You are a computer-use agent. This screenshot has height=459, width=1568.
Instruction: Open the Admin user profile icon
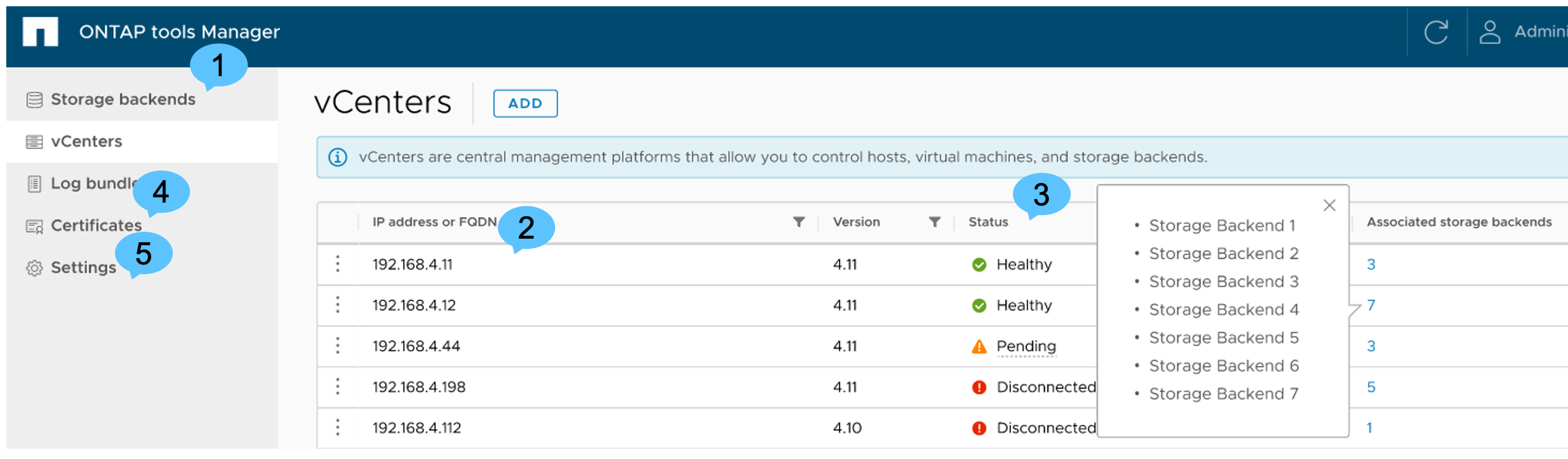[x=1489, y=31]
